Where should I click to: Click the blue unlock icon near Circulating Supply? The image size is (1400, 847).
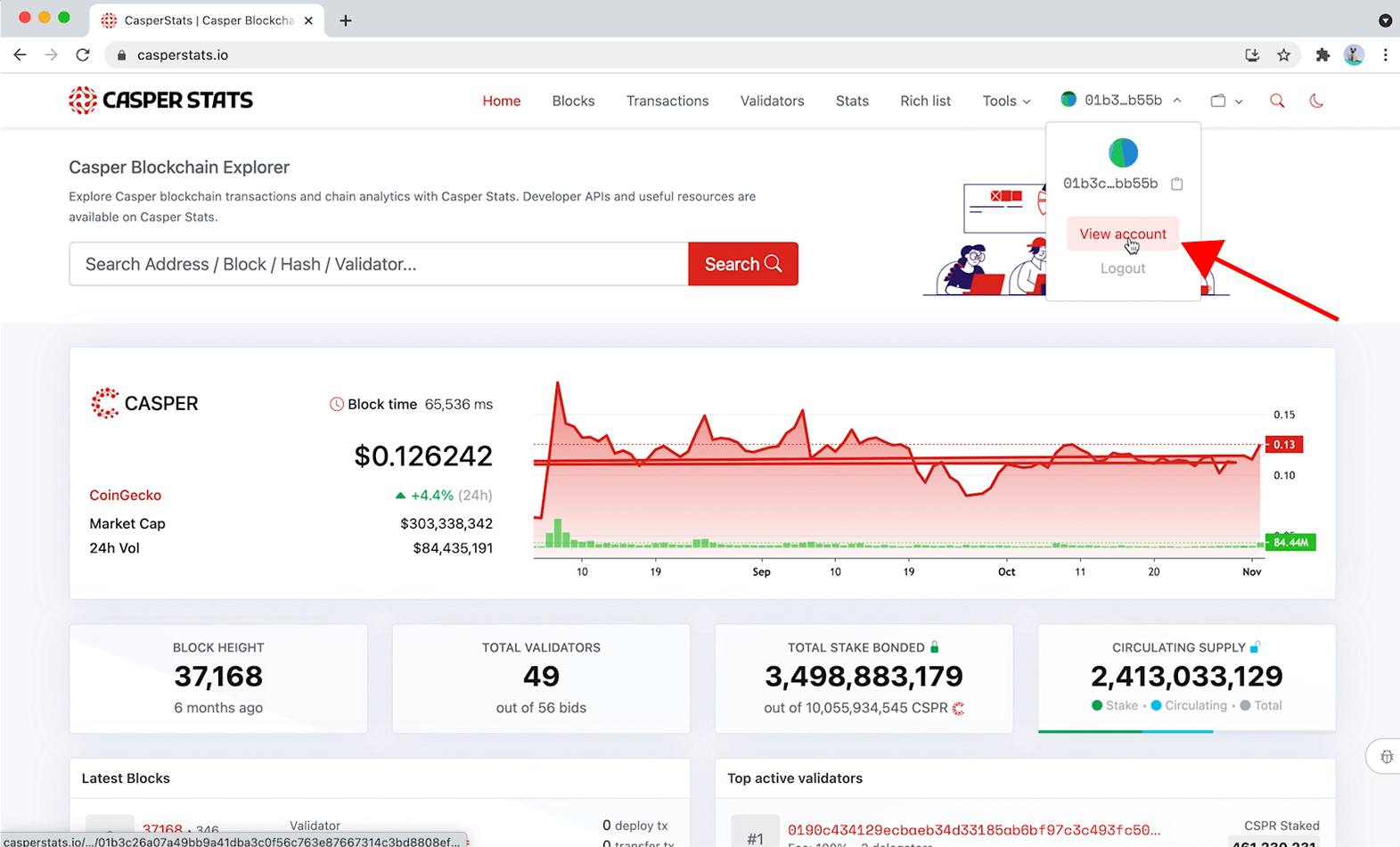tap(1255, 646)
